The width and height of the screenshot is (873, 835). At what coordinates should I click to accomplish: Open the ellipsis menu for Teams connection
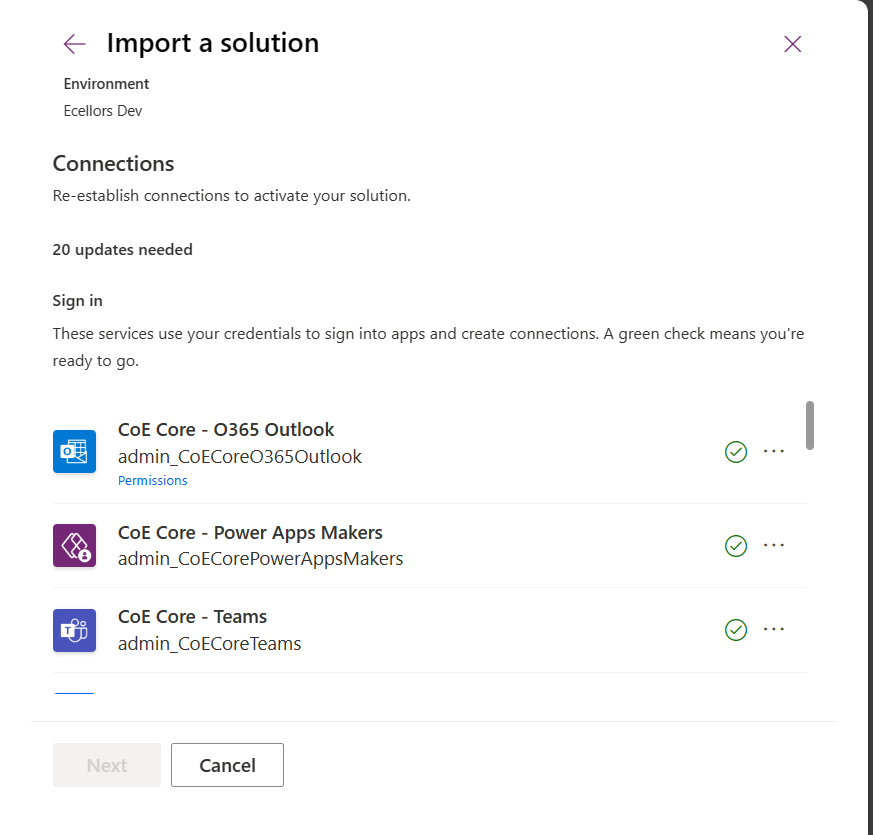pyautogui.click(x=773, y=629)
